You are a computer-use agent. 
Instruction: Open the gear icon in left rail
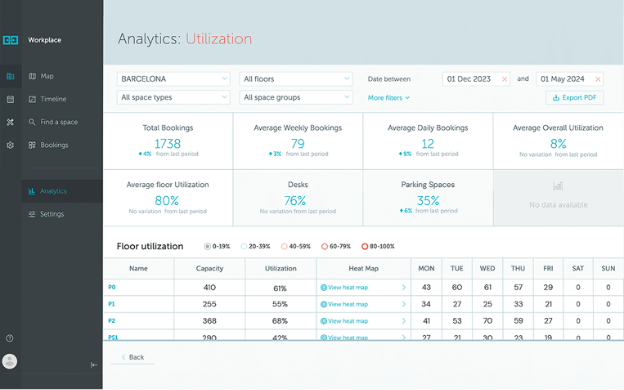(10, 145)
